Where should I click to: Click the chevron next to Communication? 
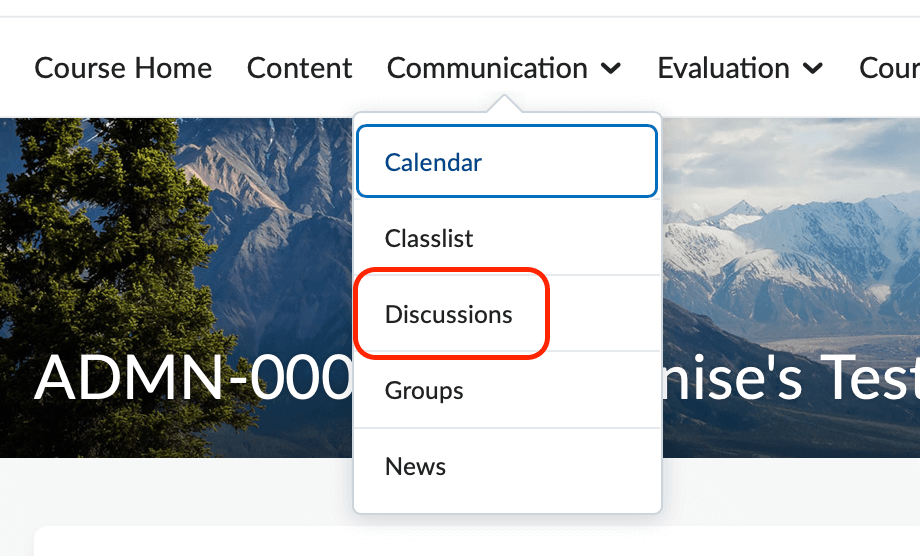pyautogui.click(x=611, y=69)
